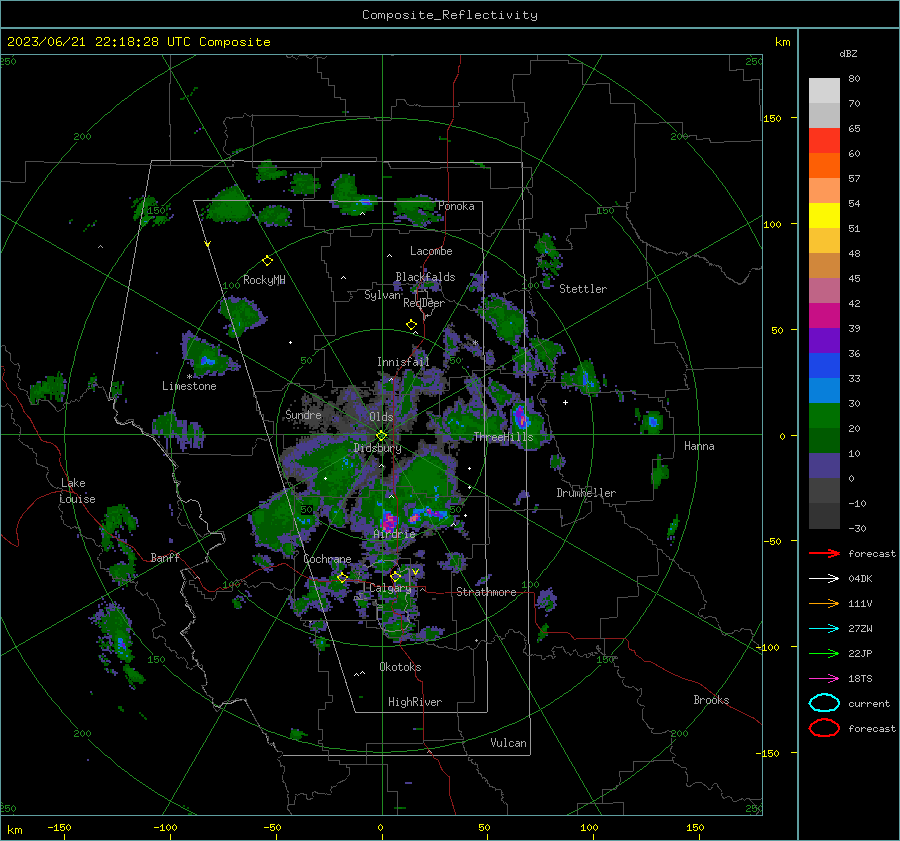Click the Okotoks city label
900x841 pixels.
click(x=400, y=667)
